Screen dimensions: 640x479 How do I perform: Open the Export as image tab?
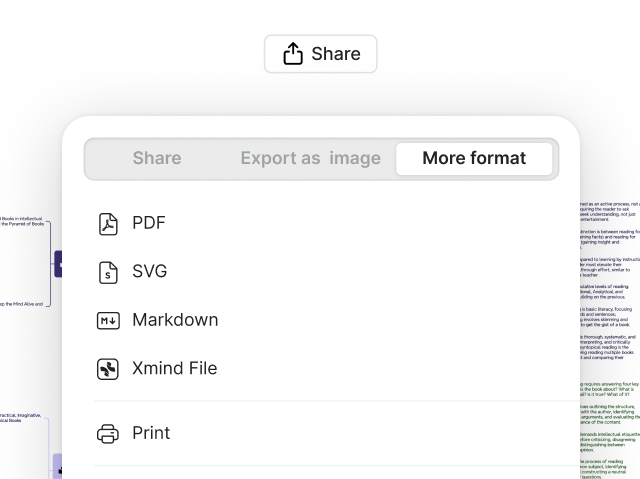[310, 158]
